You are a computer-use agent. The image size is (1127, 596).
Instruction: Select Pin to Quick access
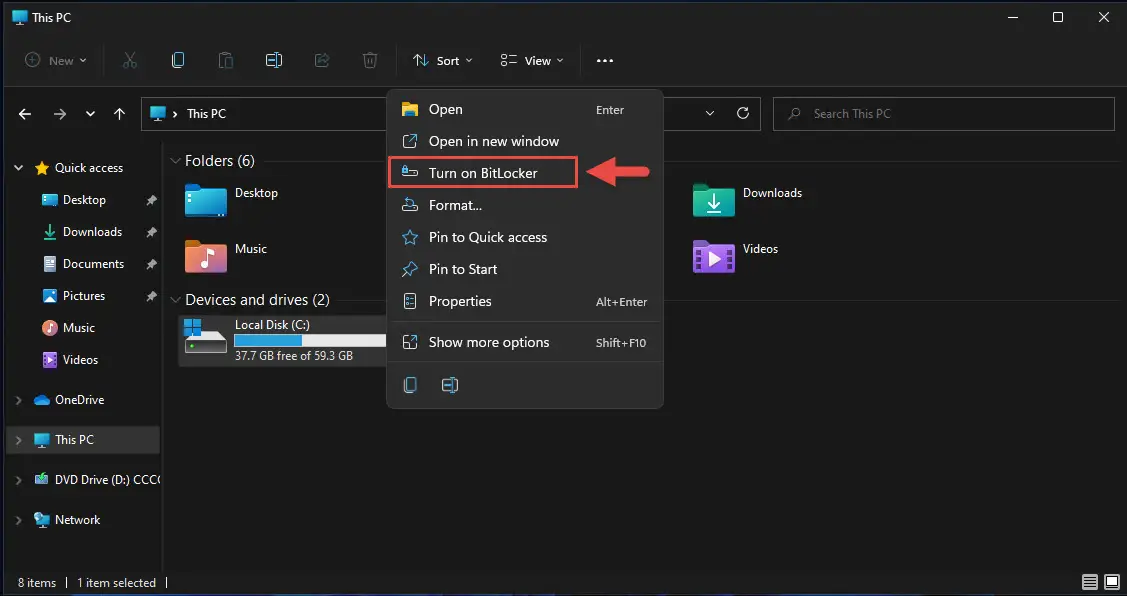coord(525,237)
